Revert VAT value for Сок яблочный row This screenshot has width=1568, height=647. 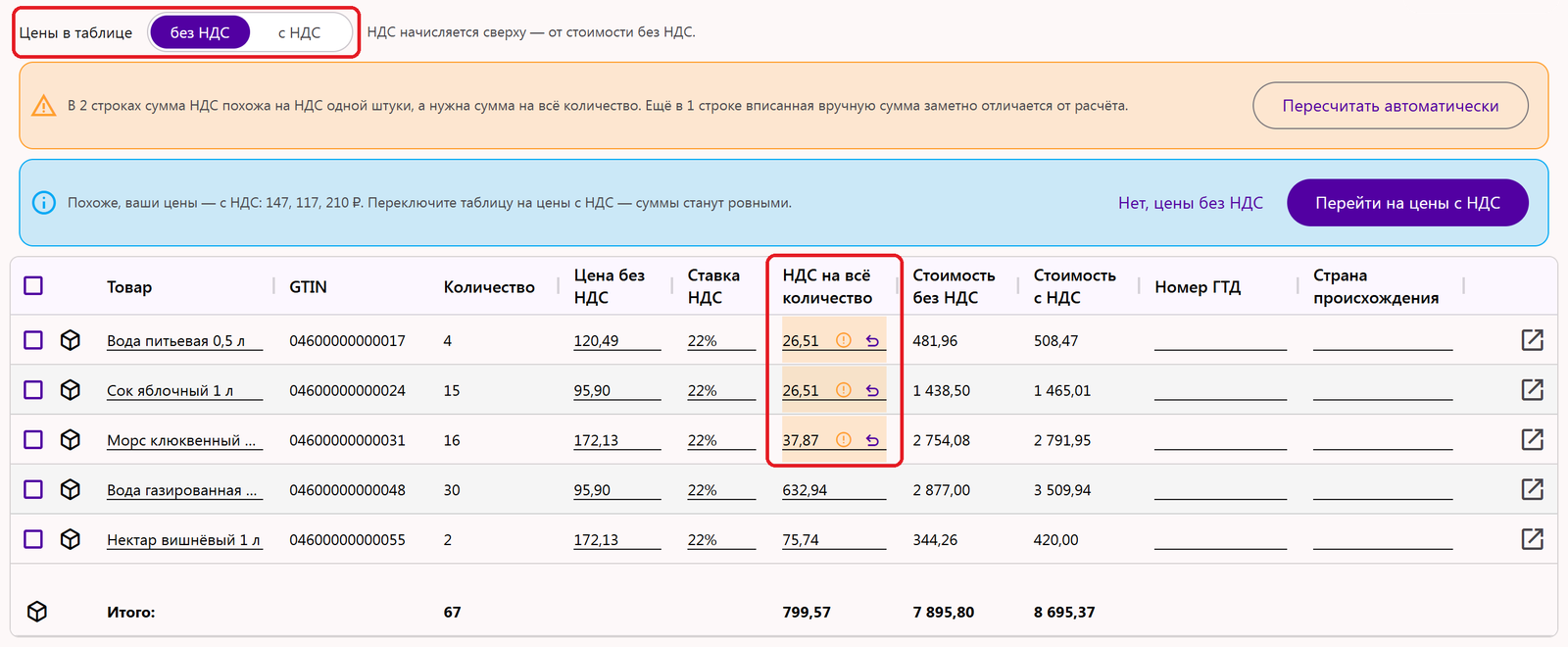(872, 390)
